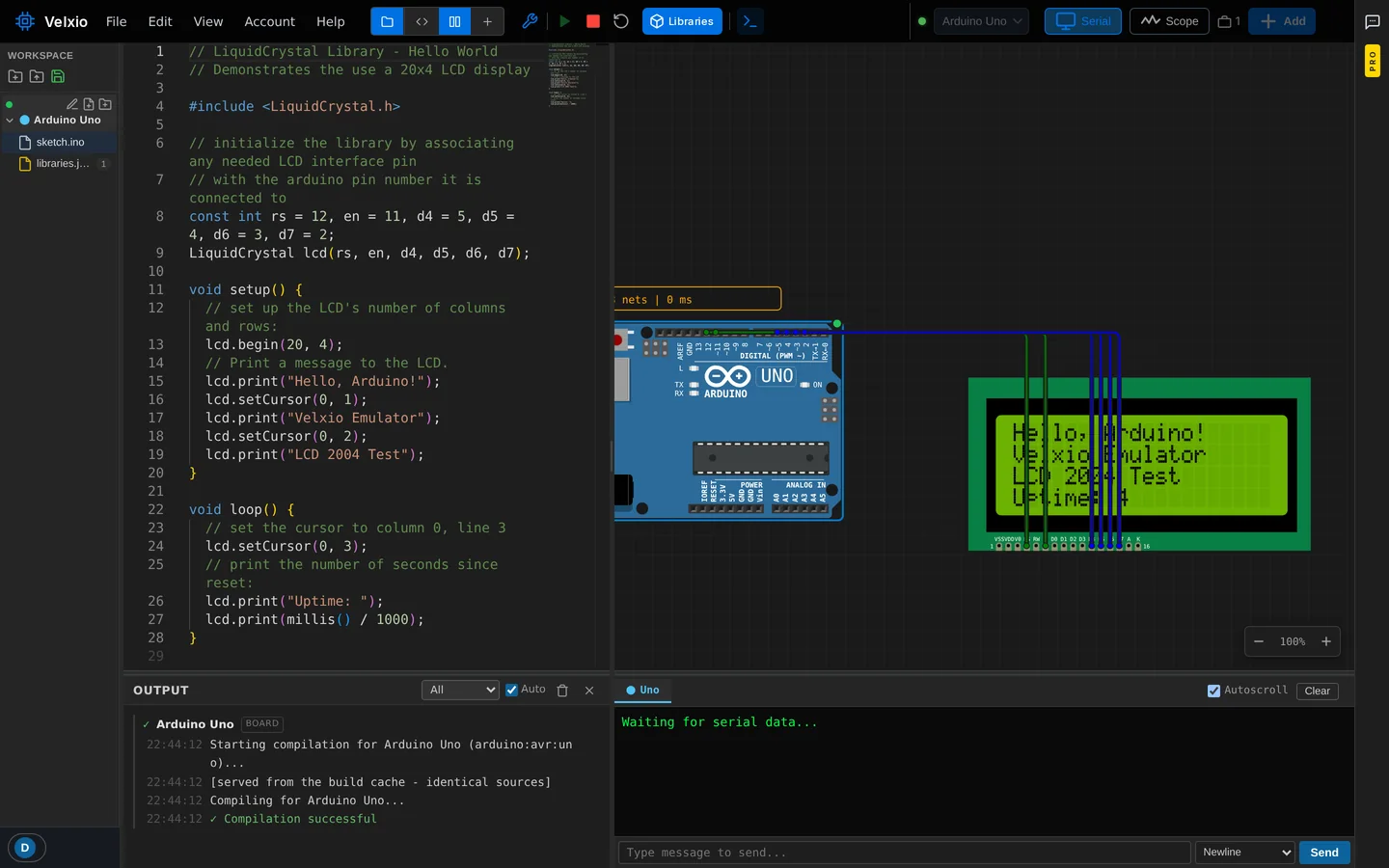The image size is (1389, 868).
Task: Click the serial message input field
Action: point(904,853)
